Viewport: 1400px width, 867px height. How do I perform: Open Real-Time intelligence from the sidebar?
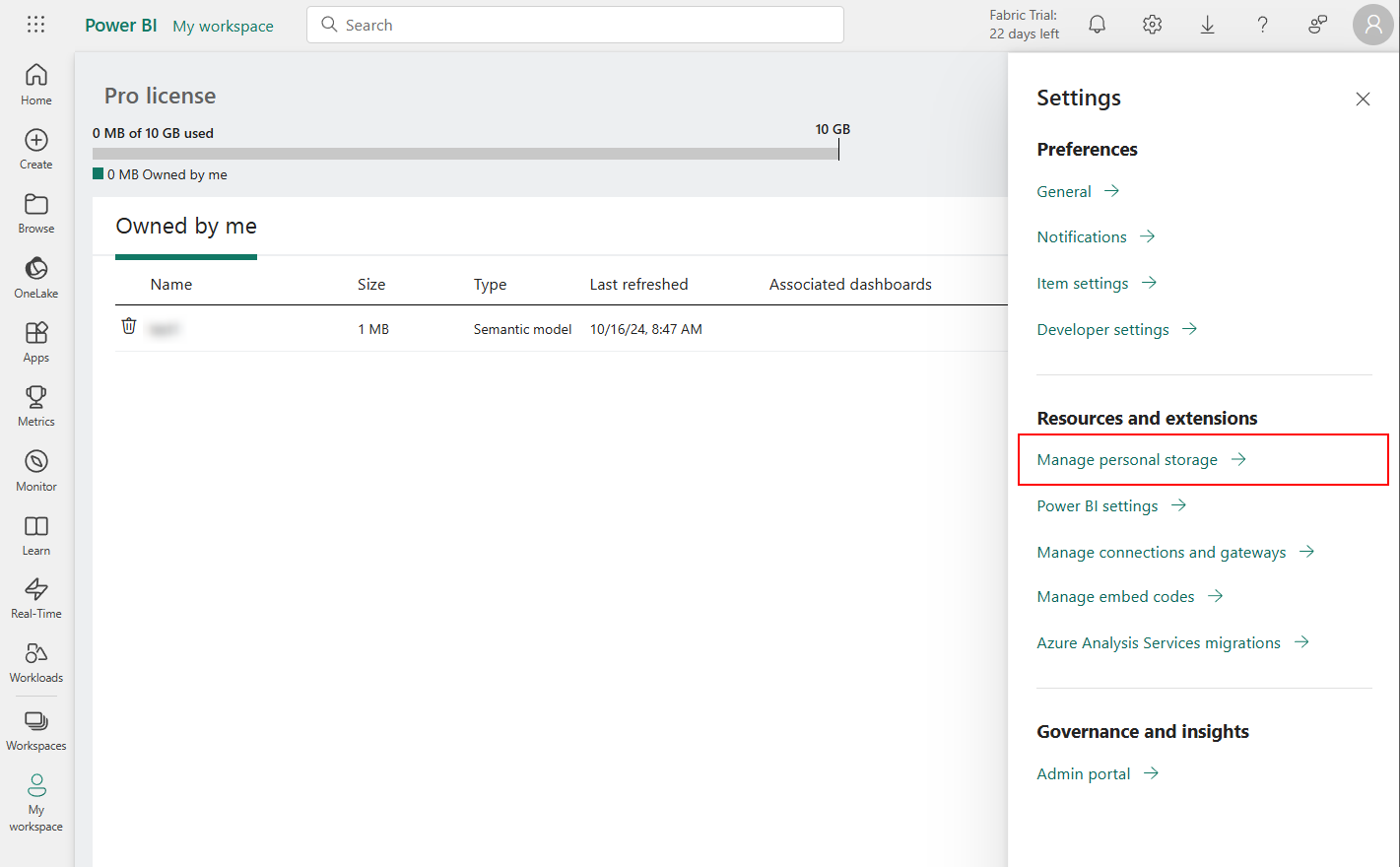coord(35,595)
